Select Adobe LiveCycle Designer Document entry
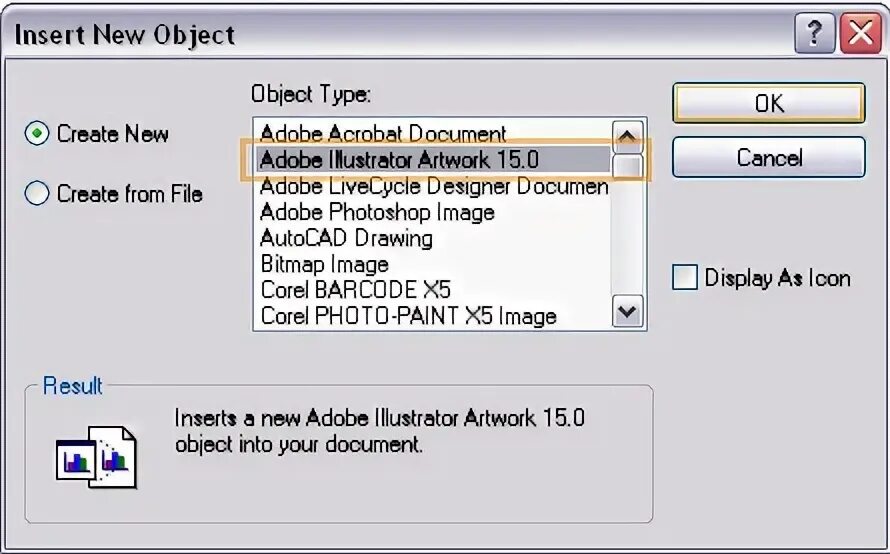 tap(433, 186)
